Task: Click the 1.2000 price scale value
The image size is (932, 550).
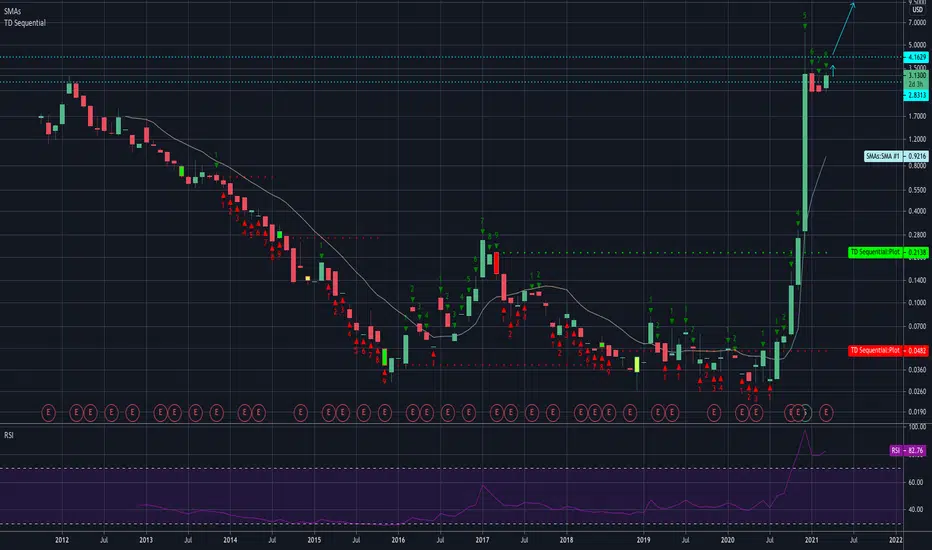Action: [x=917, y=140]
